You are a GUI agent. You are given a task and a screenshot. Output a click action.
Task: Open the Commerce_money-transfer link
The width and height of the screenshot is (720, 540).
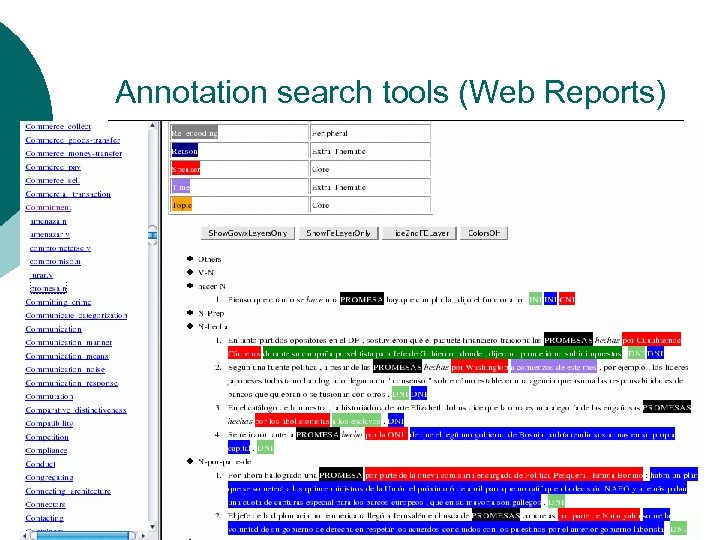(x=73, y=153)
